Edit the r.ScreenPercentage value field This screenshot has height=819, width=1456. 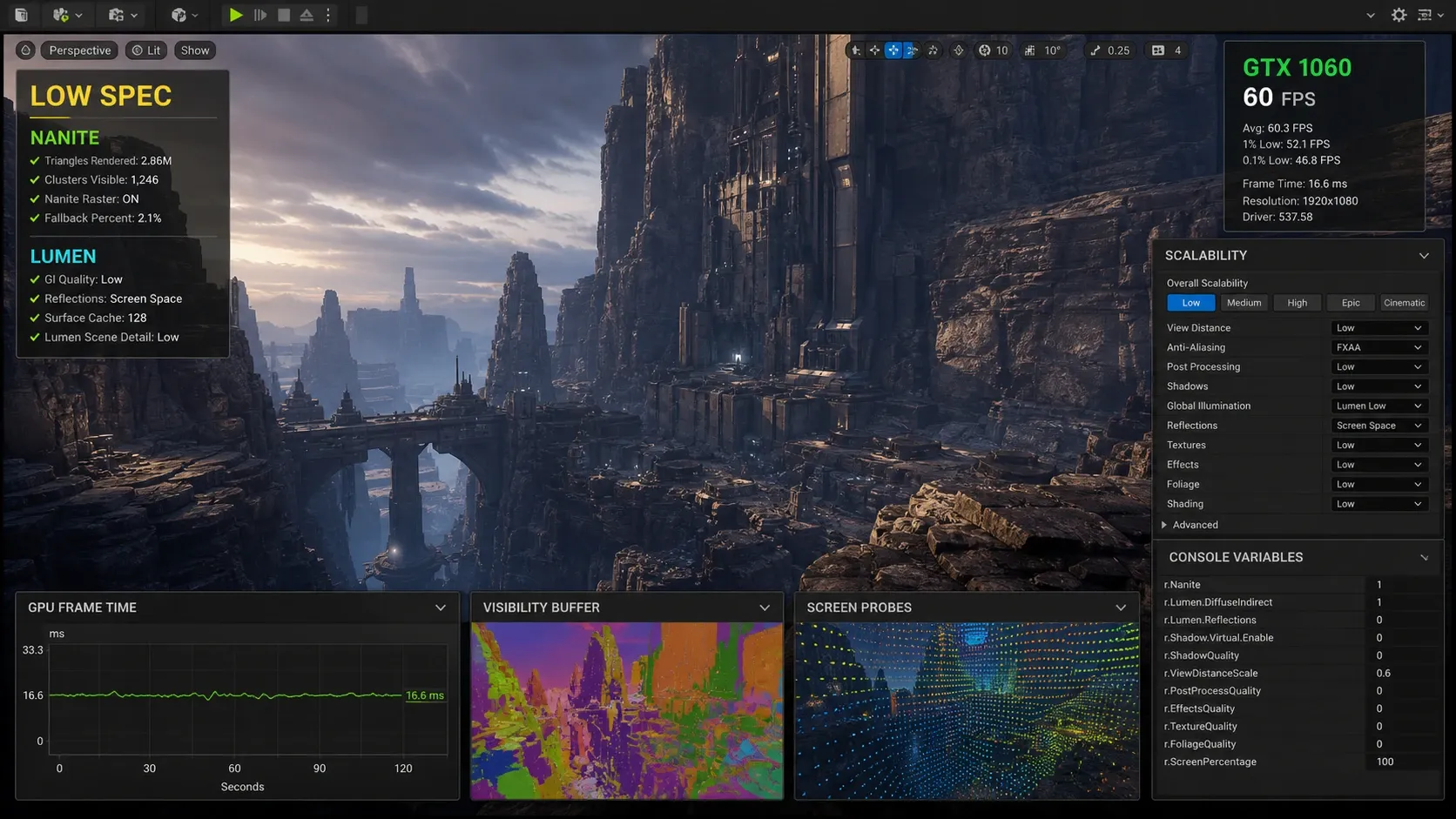[x=1400, y=762]
